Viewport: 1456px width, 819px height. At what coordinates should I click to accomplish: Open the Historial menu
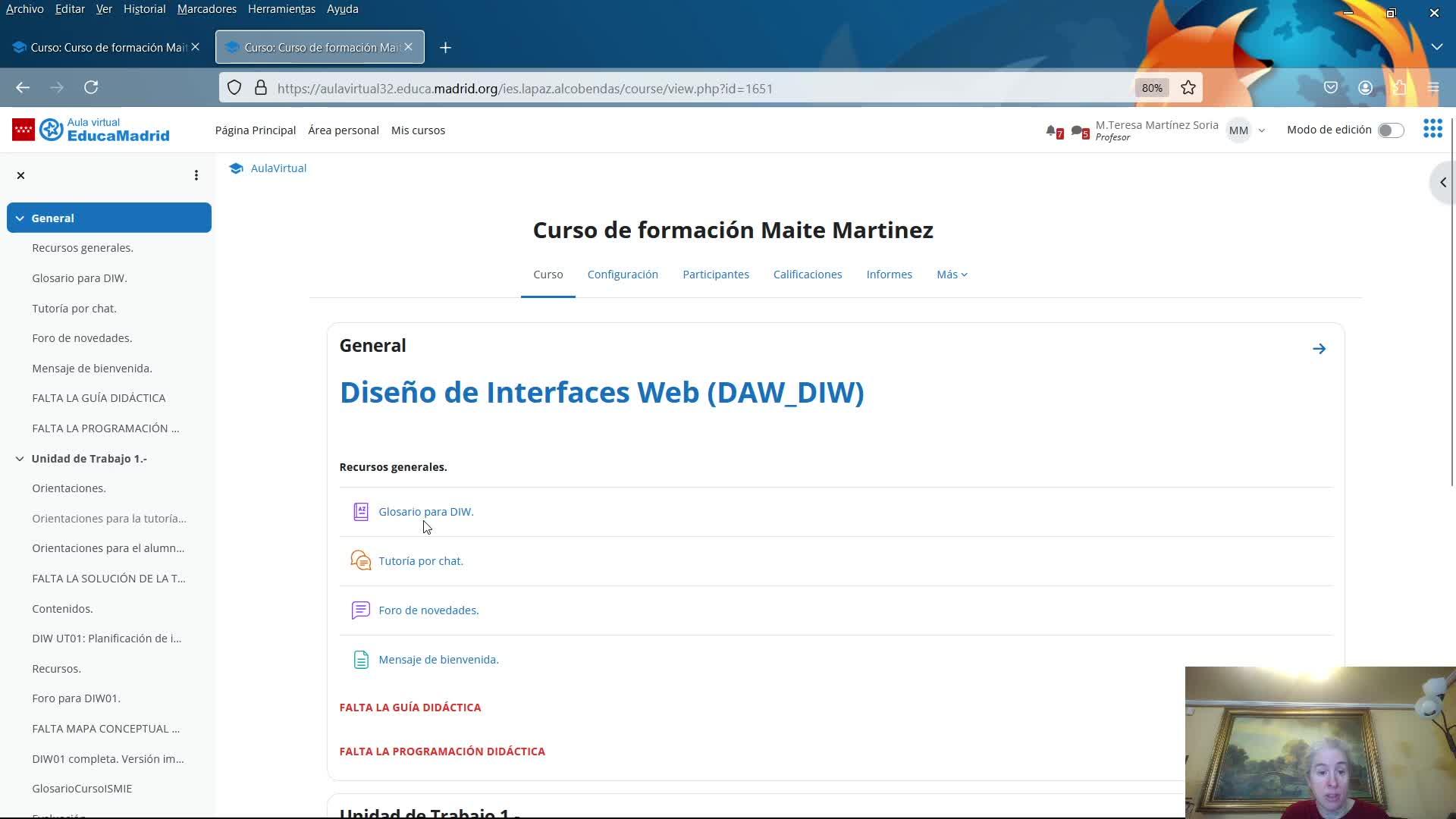point(144,9)
